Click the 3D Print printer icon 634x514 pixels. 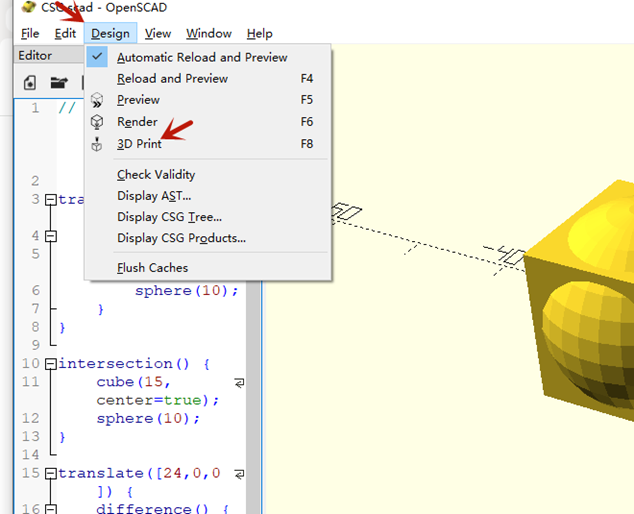(97, 144)
